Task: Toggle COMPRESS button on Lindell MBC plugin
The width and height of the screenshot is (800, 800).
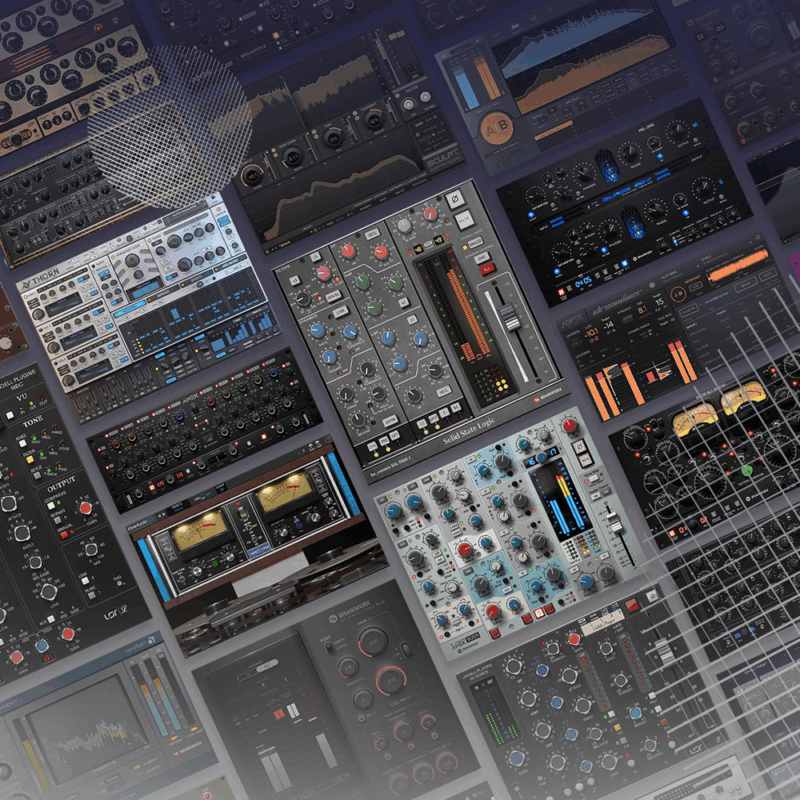Action: (x=51, y=506)
